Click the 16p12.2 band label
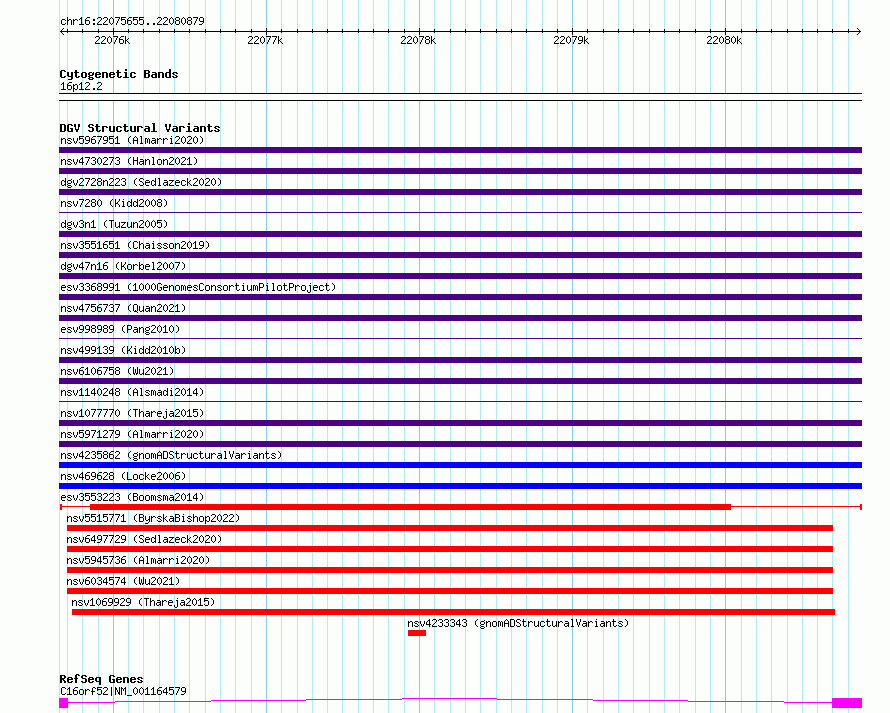890x713 pixels. (x=81, y=86)
